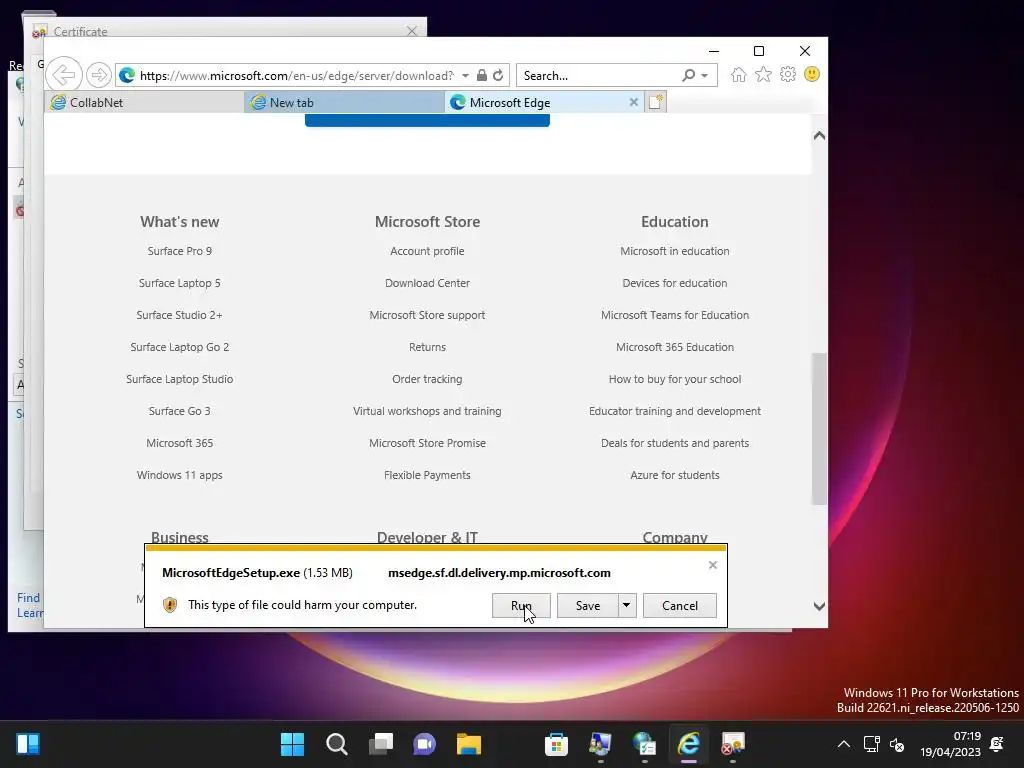Open the address bar dropdown arrow

click(465, 76)
